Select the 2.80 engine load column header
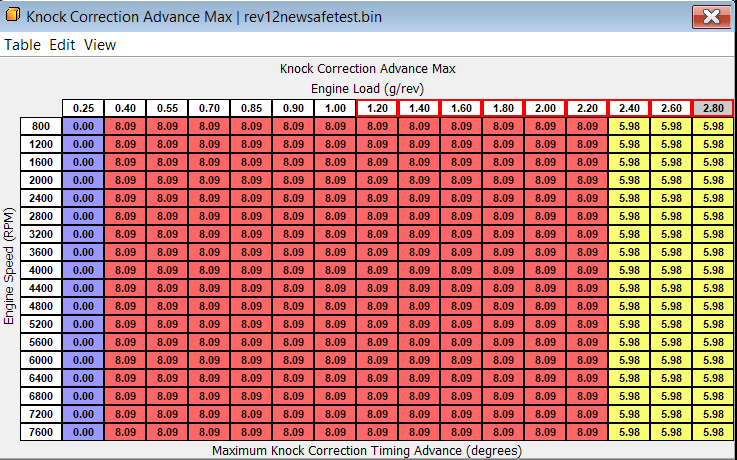Image resolution: width=737 pixels, height=460 pixels. click(713, 108)
